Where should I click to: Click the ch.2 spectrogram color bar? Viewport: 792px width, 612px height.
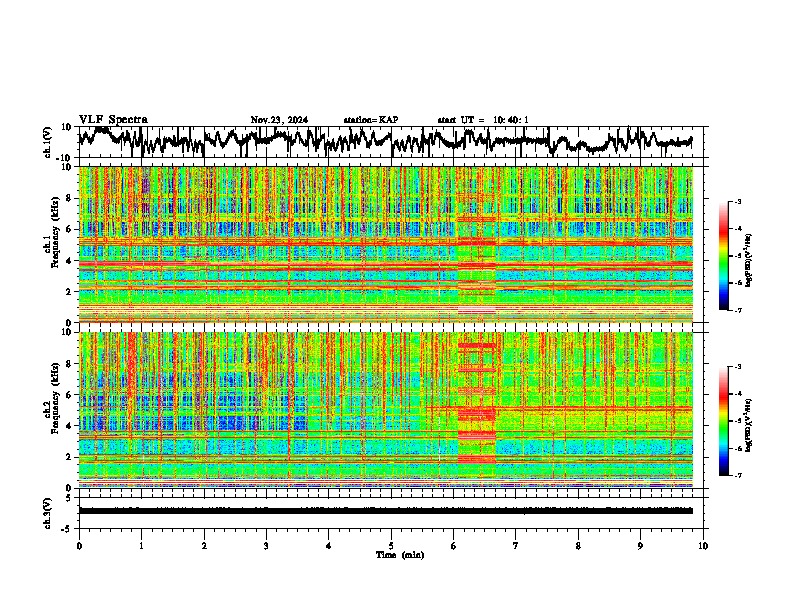pyautogui.click(x=723, y=421)
